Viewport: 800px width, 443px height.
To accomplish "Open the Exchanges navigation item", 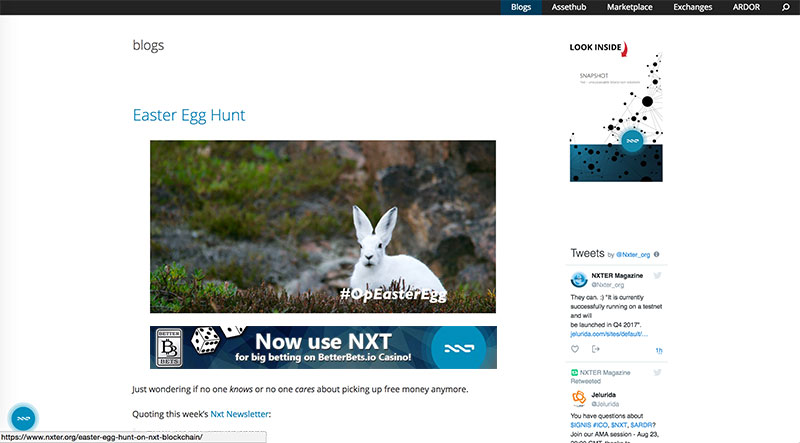I will tap(692, 7).
